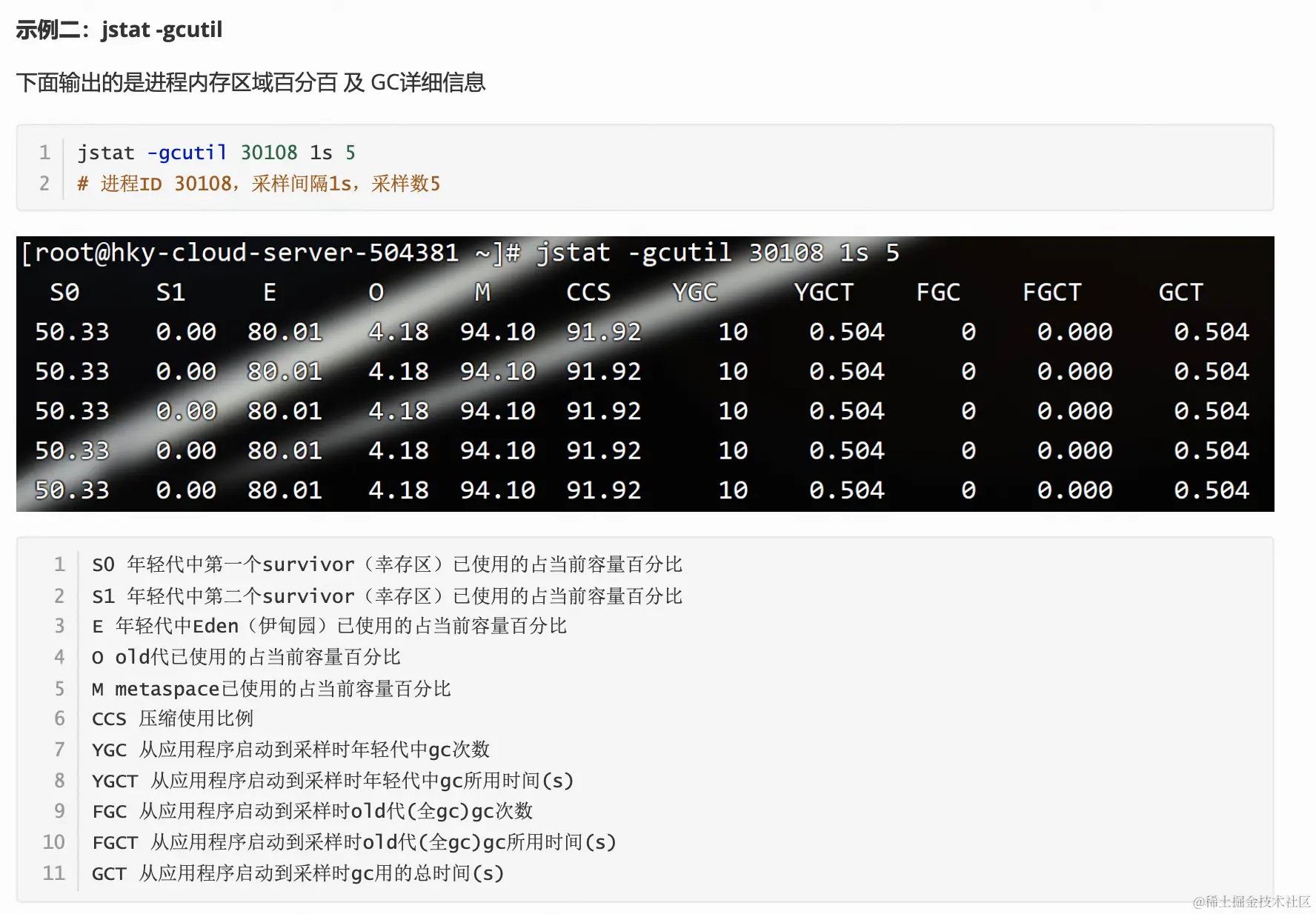Click the 'M' column header in terminal
Image resolution: width=1316 pixels, height=914 pixels.
[482, 293]
